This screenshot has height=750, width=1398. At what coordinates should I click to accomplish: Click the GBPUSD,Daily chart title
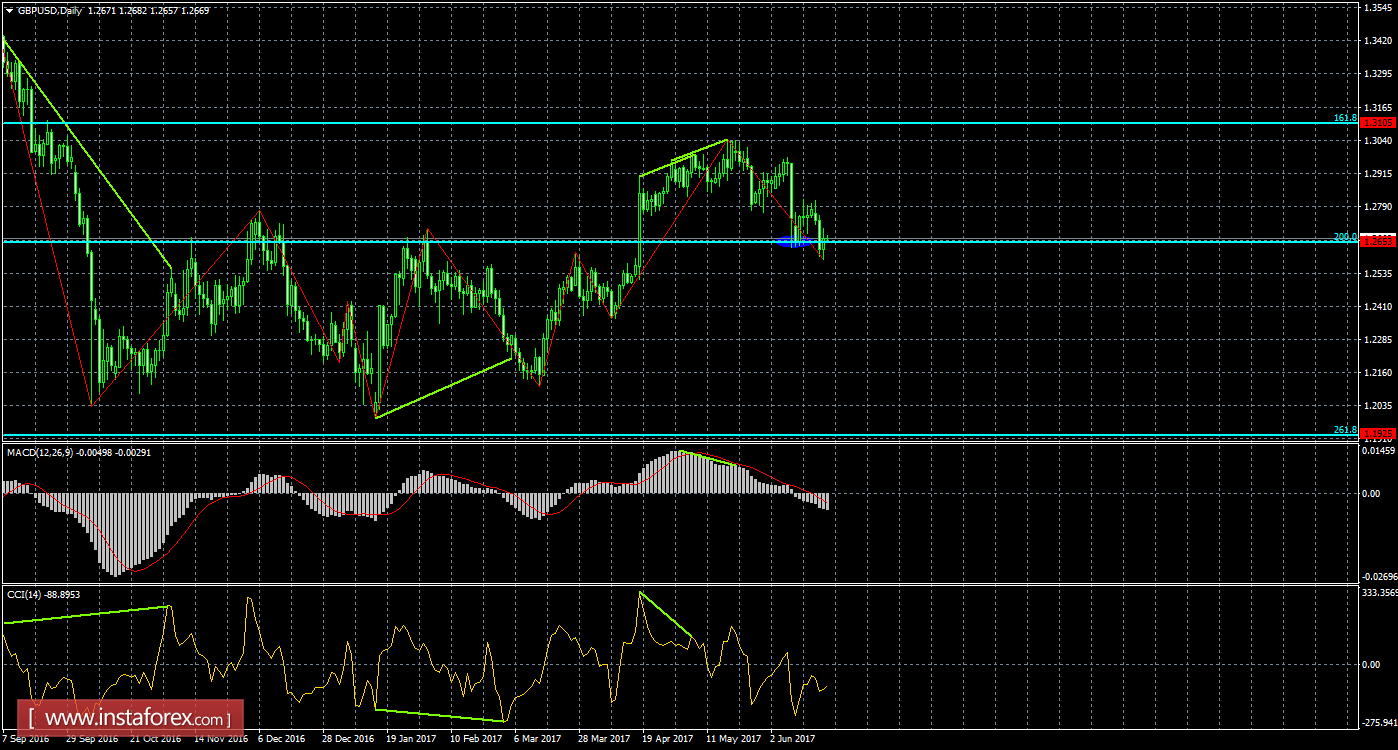tap(48, 10)
